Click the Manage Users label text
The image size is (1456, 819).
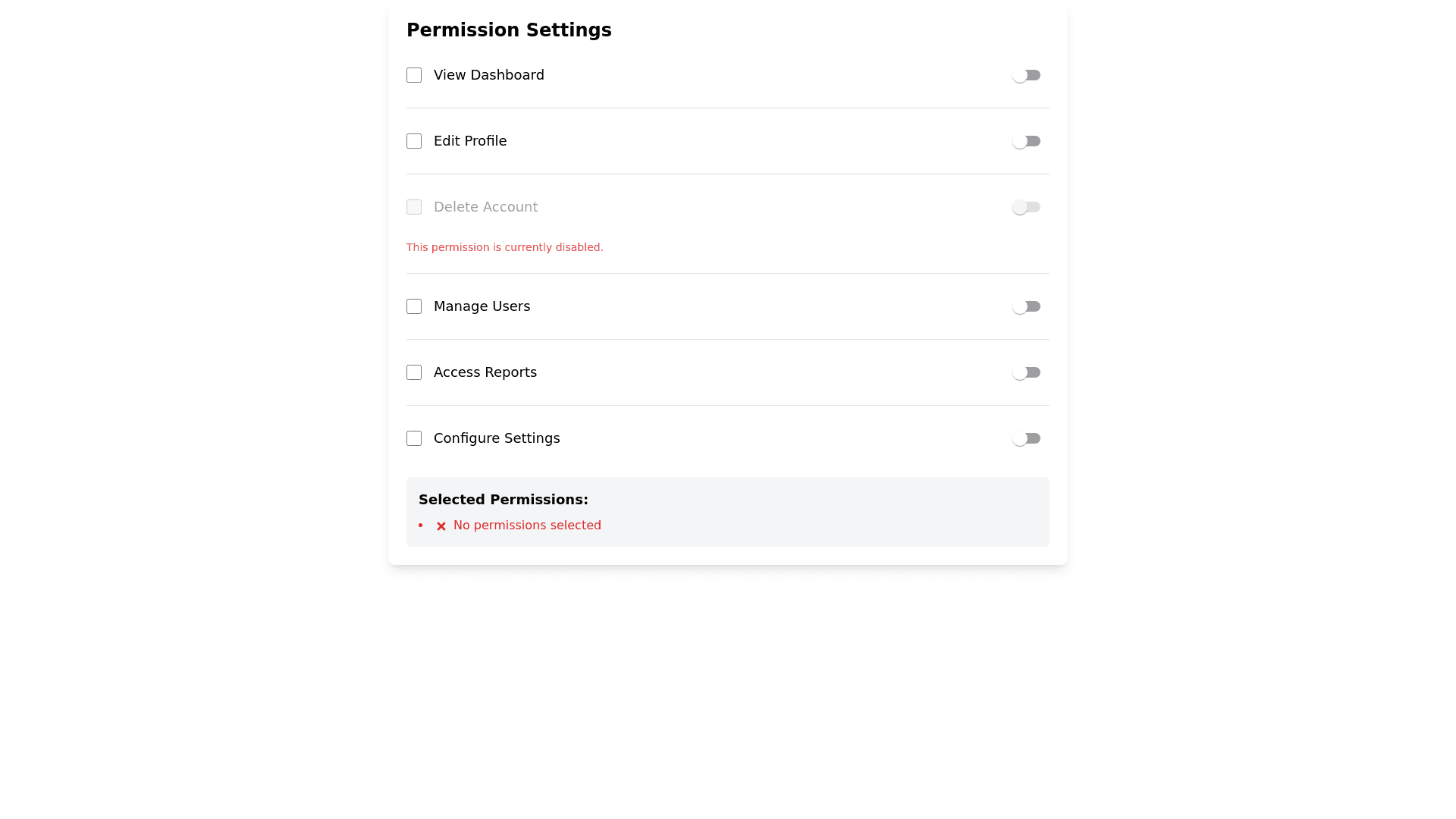482,306
